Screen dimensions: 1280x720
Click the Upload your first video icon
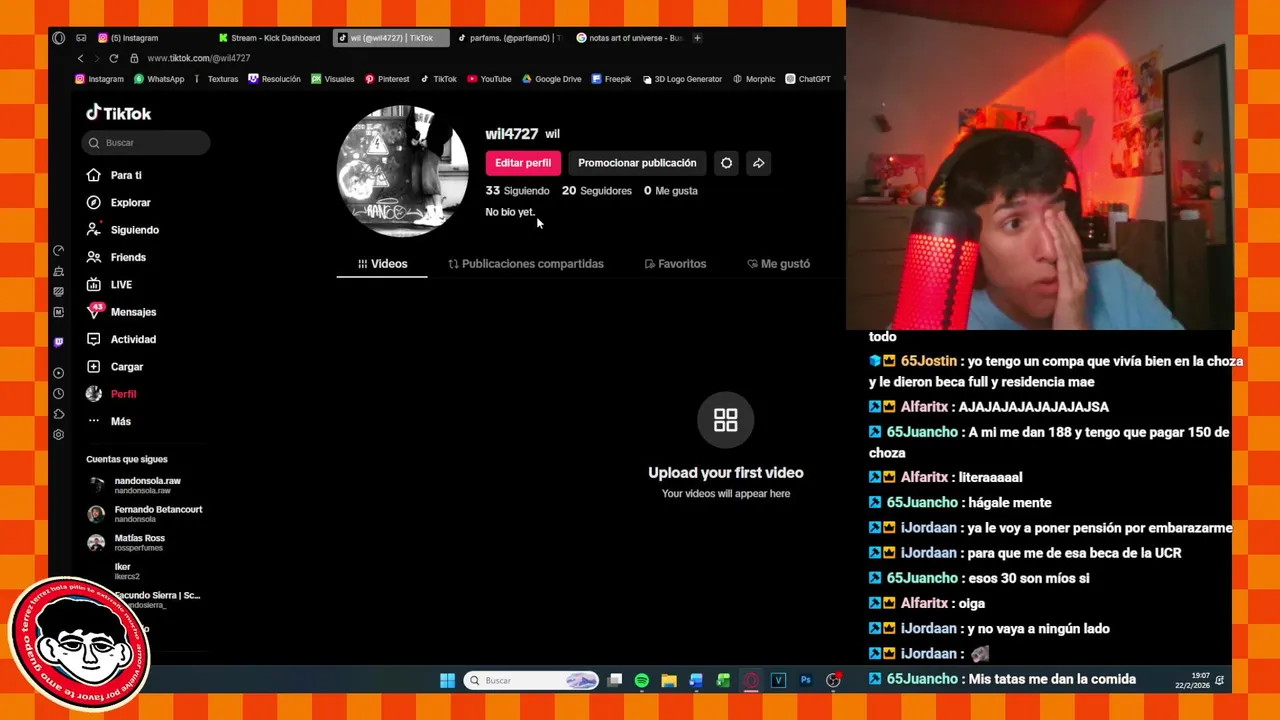[x=726, y=420]
